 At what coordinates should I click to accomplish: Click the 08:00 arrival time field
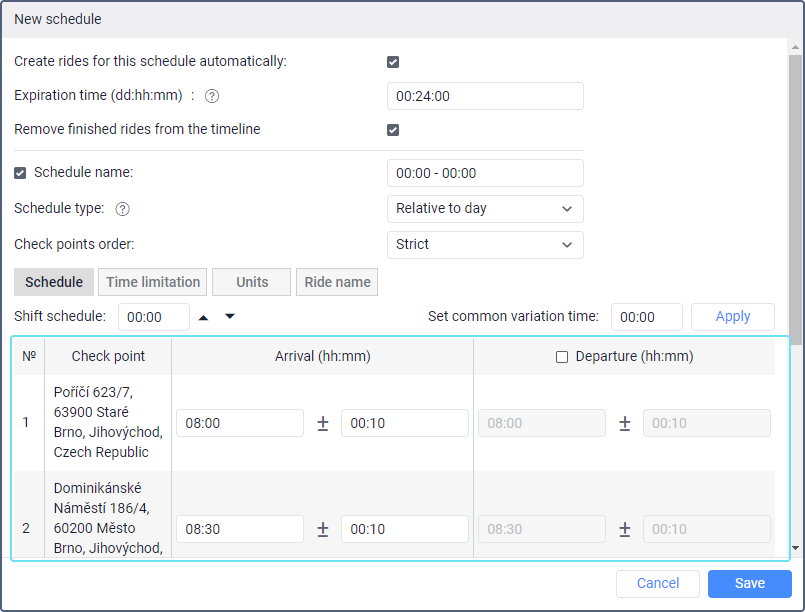[x=240, y=423]
